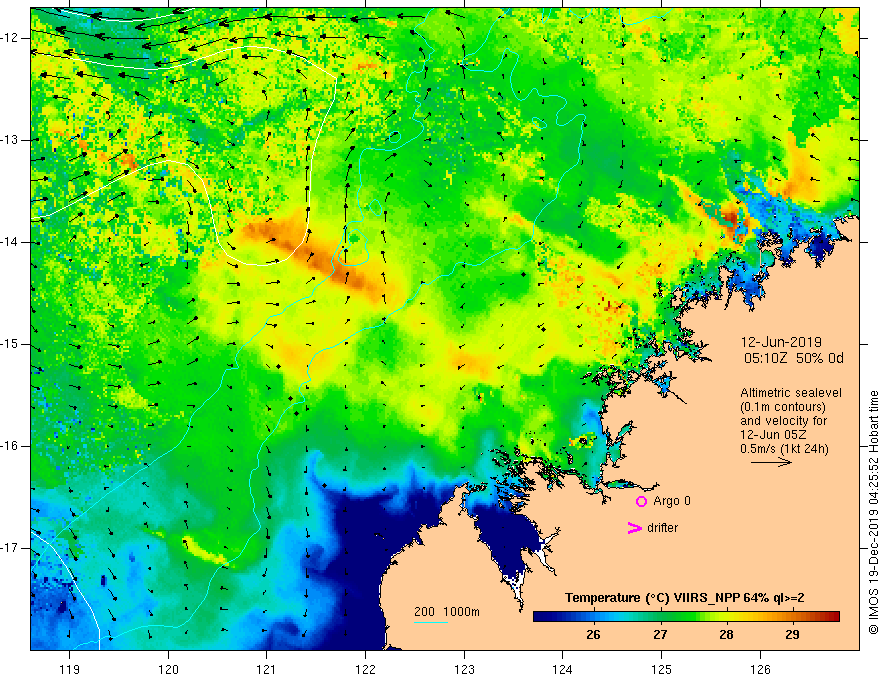Click the 'and velocity for' text
Viewport: 880px width, 680px height.
(x=783, y=421)
